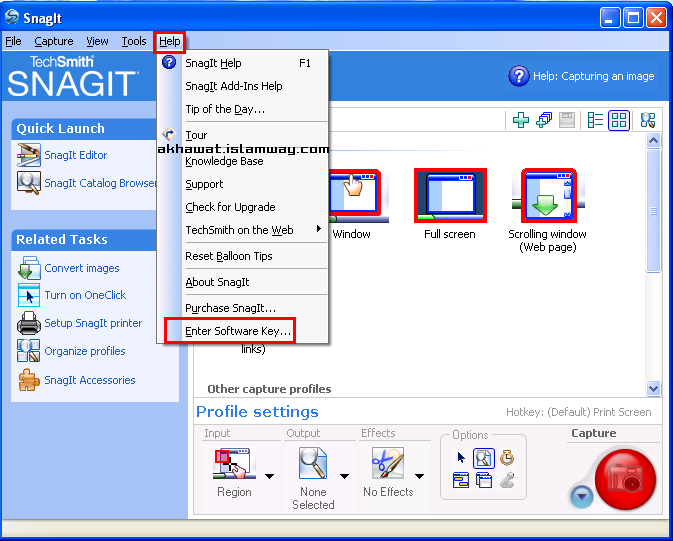
Task: Open the Capture menu
Action: (54, 41)
